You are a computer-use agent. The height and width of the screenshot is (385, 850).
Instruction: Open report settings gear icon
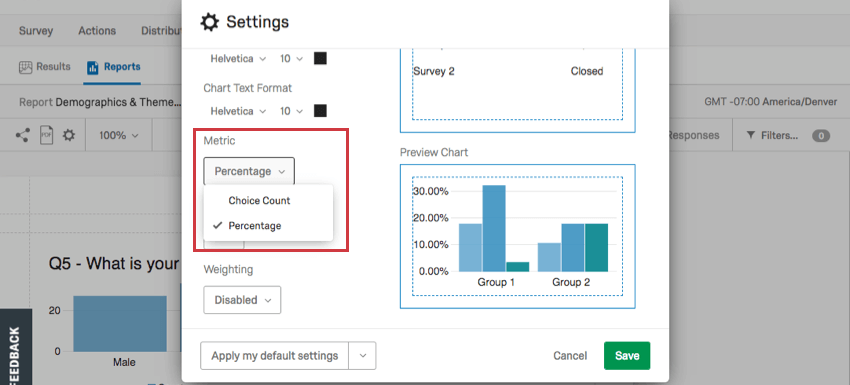click(x=68, y=135)
